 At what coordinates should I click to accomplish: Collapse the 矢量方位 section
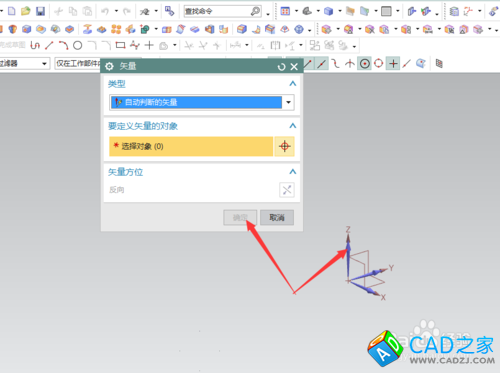tap(292, 172)
